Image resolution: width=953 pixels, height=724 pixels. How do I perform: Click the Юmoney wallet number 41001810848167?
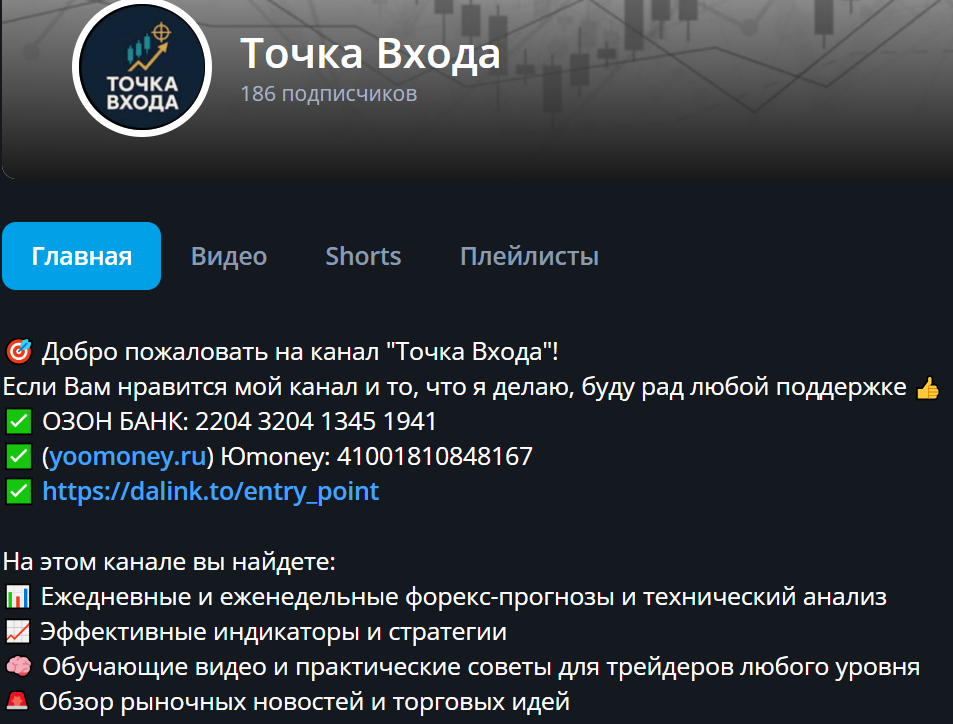(435, 457)
